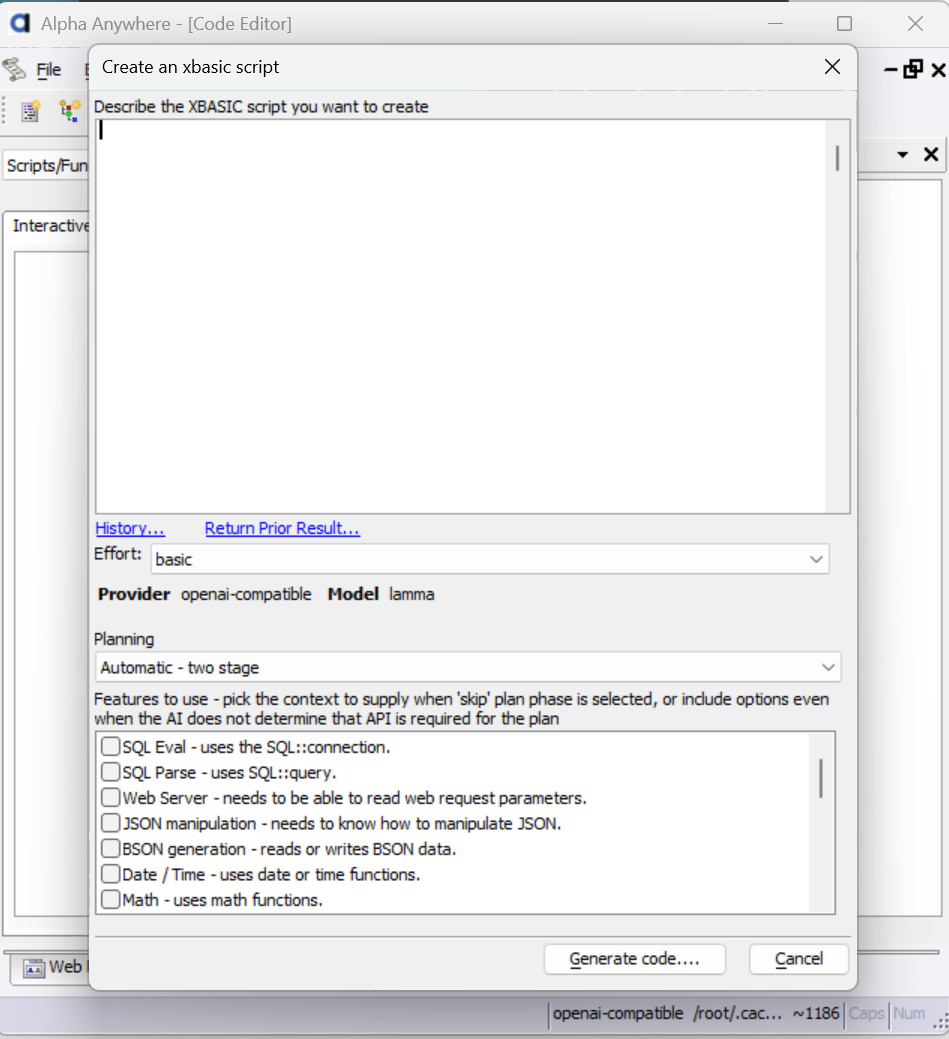Expand the Planning dropdown arrow
The image size is (949, 1039).
(x=828, y=667)
